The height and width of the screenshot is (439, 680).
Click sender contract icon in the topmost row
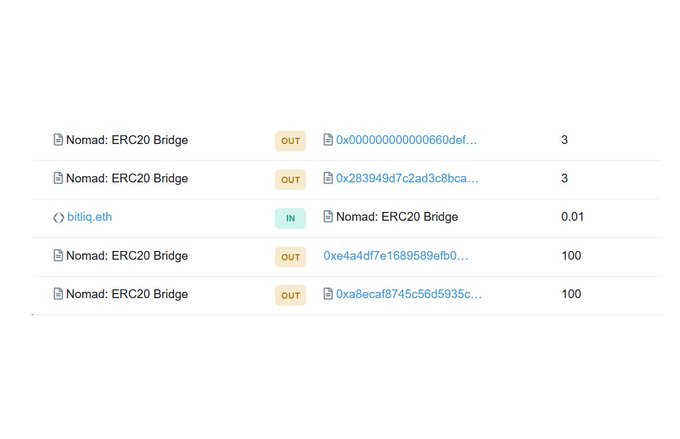(x=58, y=140)
